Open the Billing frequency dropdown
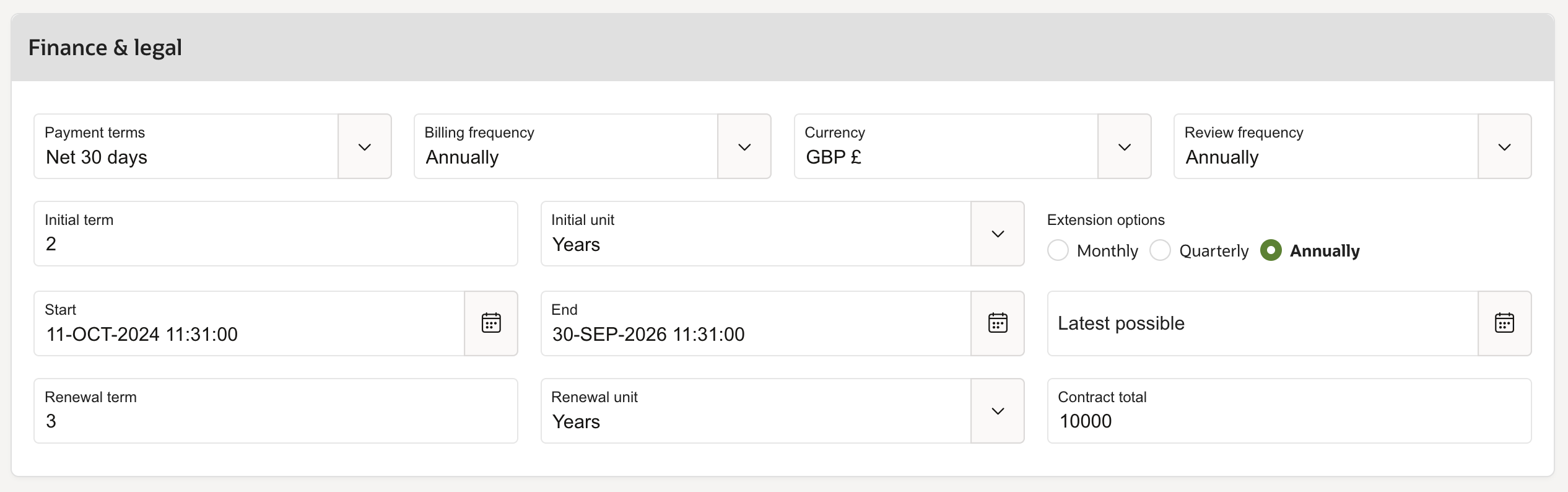The height and width of the screenshot is (492, 1568). [744, 146]
